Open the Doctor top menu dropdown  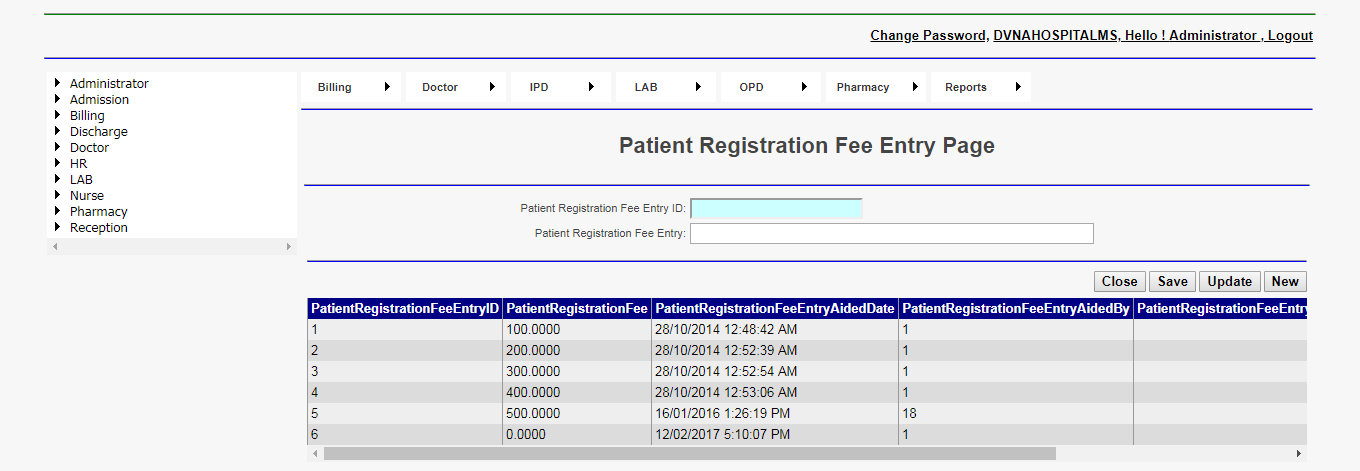(456, 87)
